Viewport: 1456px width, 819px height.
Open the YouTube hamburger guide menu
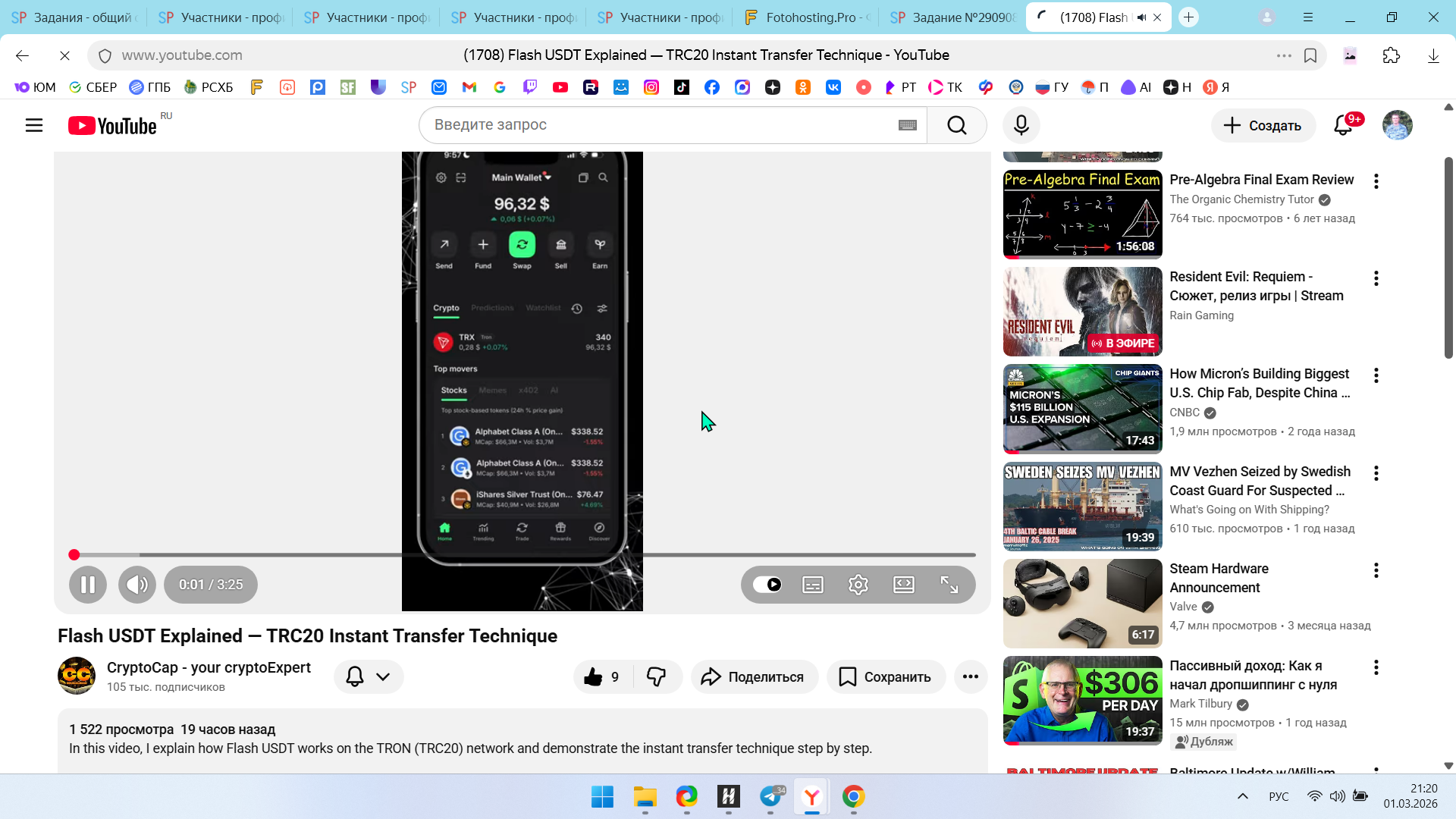click(x=34, y=125)
